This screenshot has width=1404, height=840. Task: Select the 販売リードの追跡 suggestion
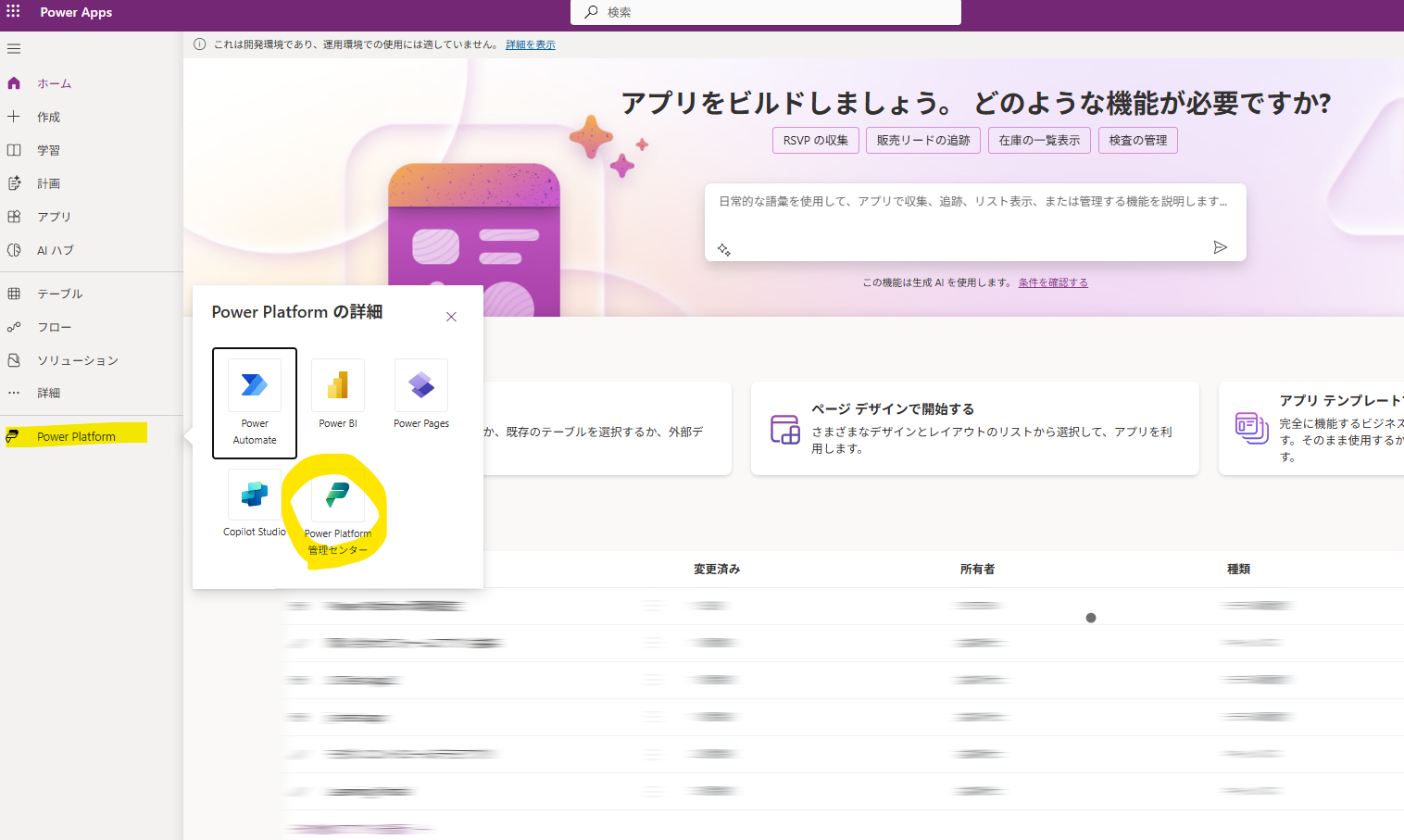(923, 141)
